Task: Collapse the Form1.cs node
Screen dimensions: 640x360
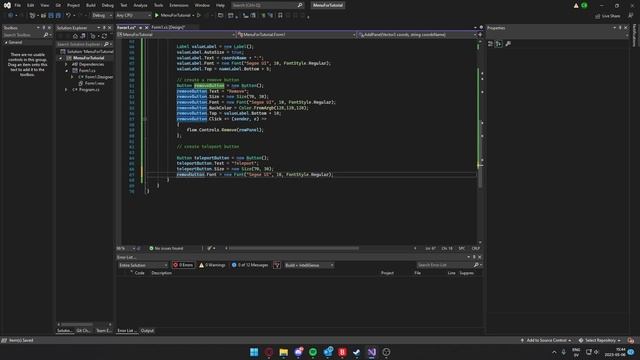Action: [67, 71]
